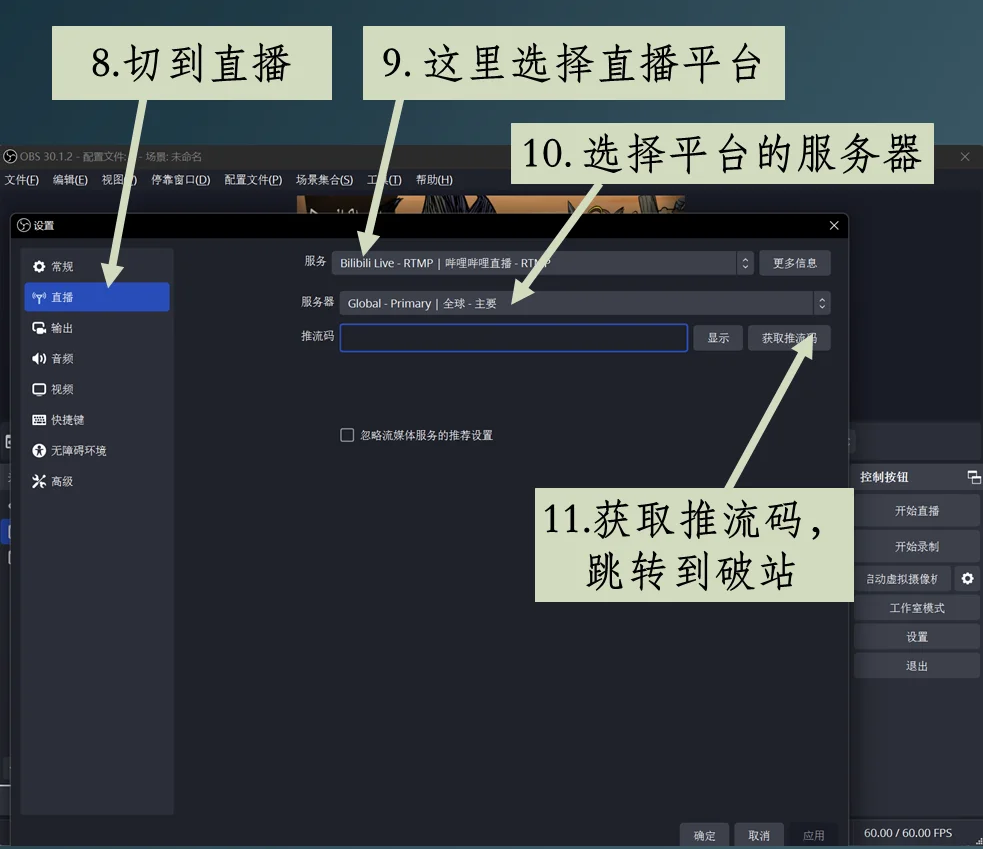Select the Stream (直播) antenna icon
Image resolution: width=983 pixels, height=849 pixels.
click(x=39, y=298)
